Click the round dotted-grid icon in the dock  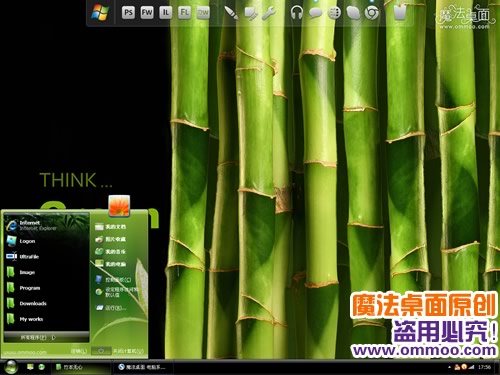tap(334, 13)
